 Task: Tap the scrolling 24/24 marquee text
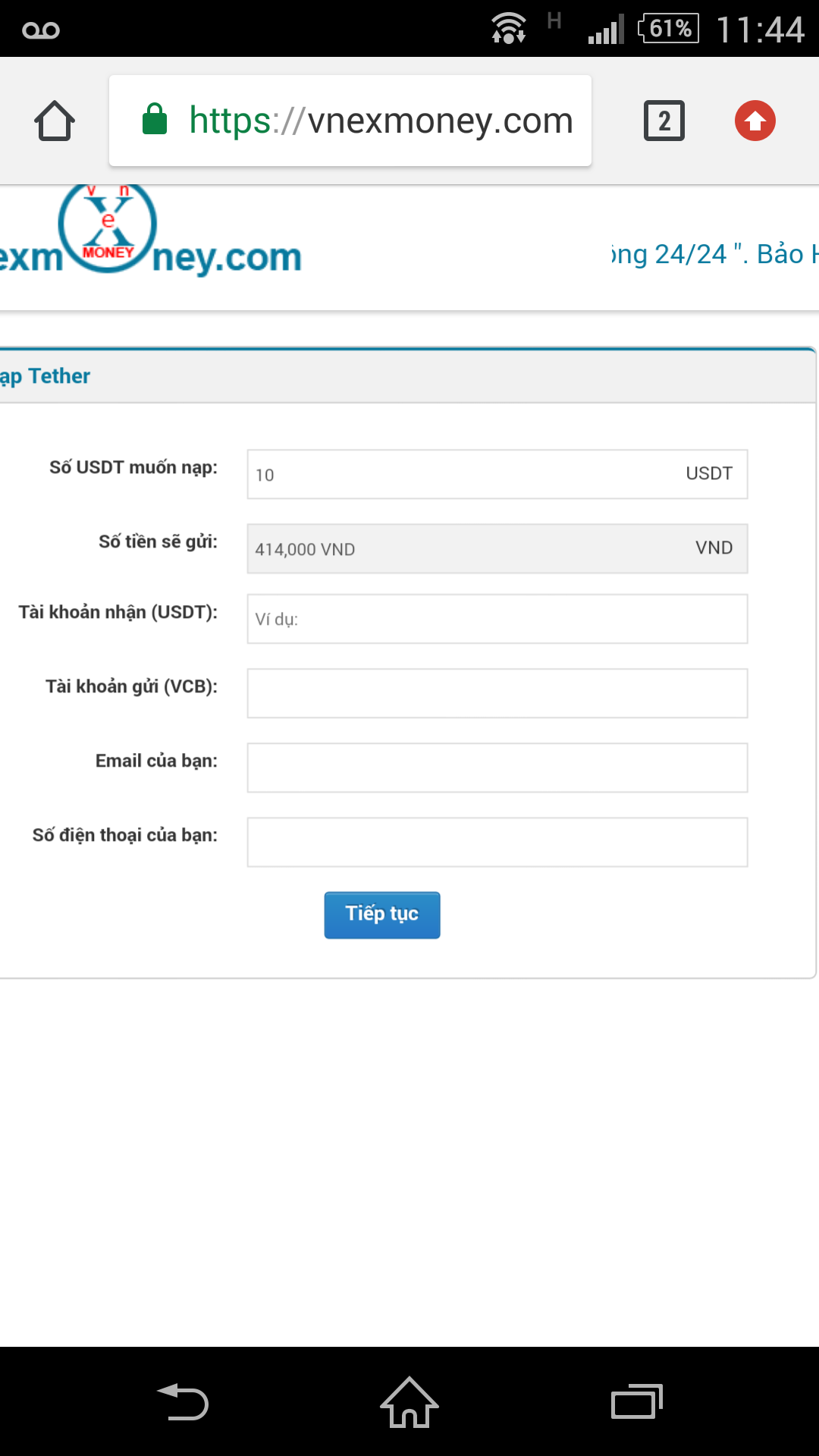[714, 255]
